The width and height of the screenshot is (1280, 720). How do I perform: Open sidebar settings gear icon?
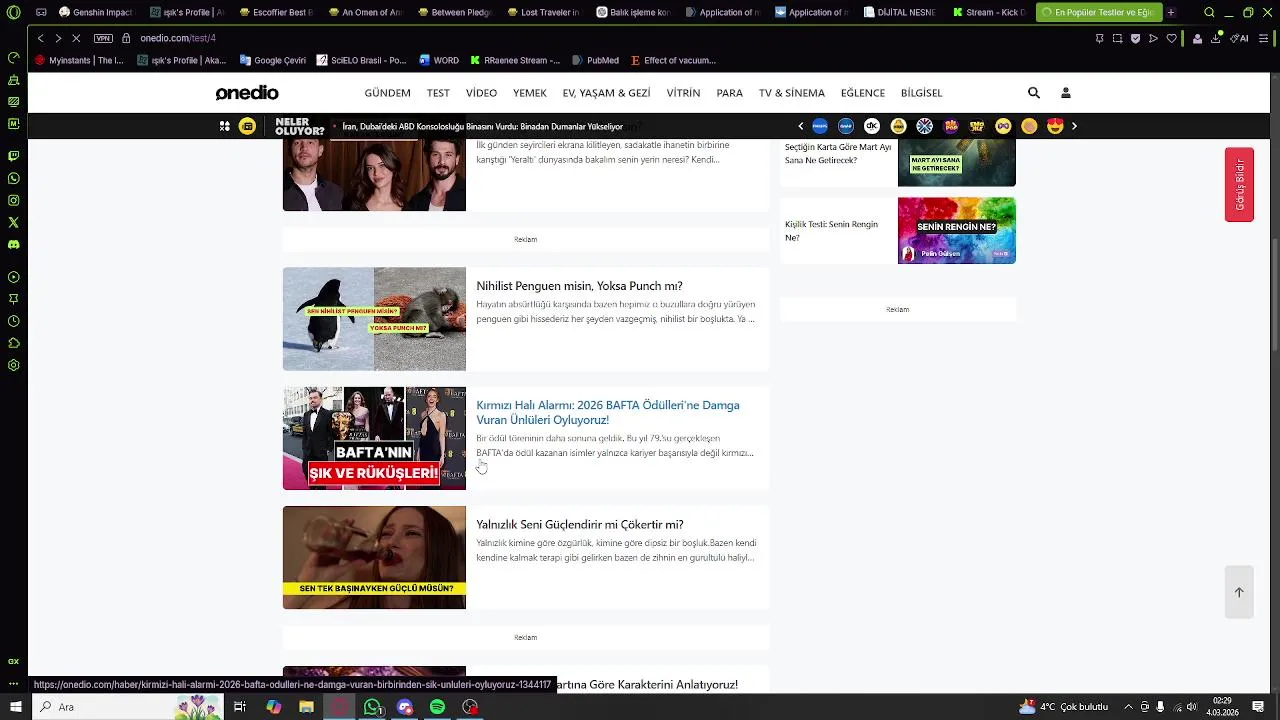13,365
